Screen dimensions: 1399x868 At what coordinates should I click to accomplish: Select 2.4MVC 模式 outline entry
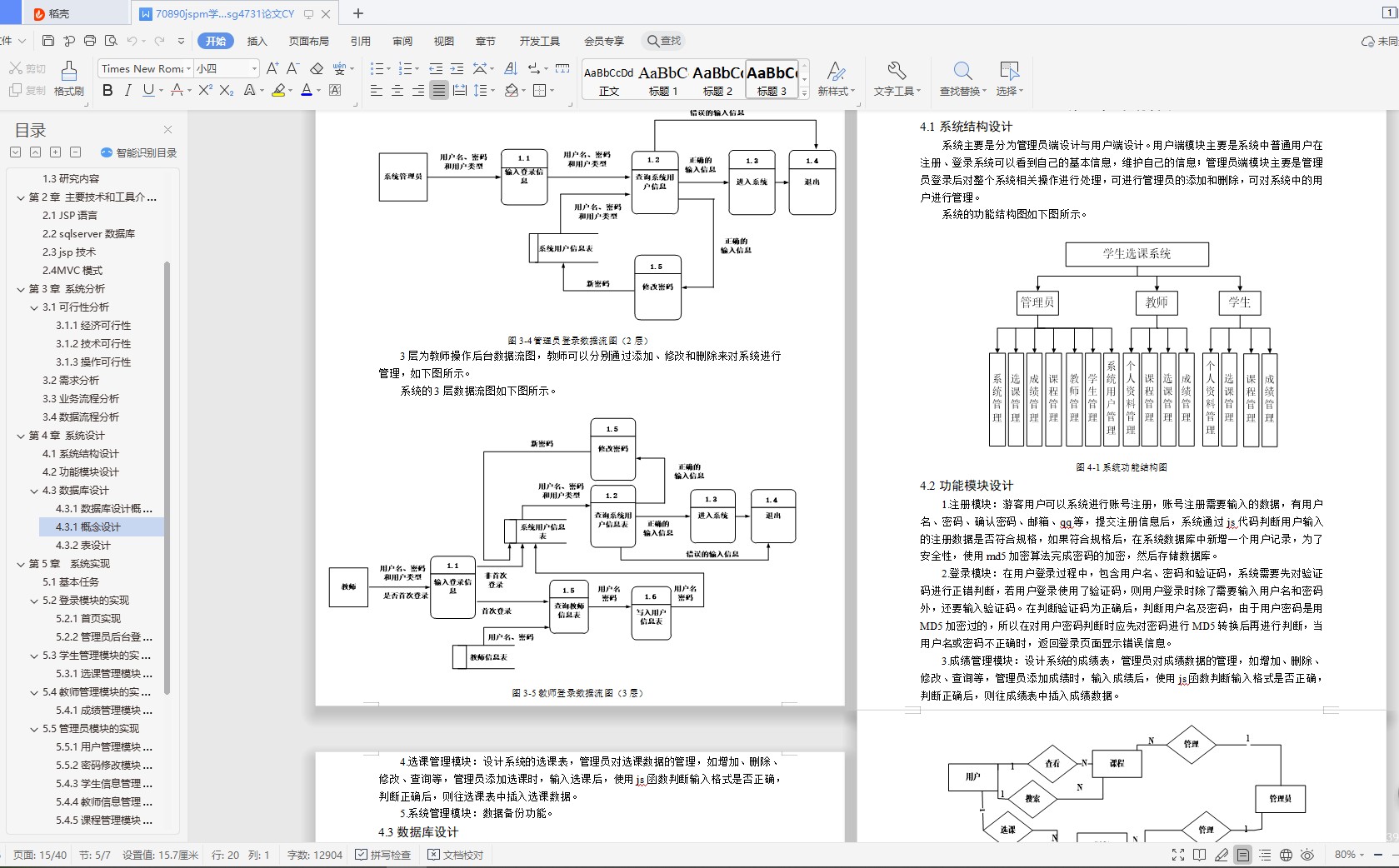pyautogui.click(x=72, y=271)
